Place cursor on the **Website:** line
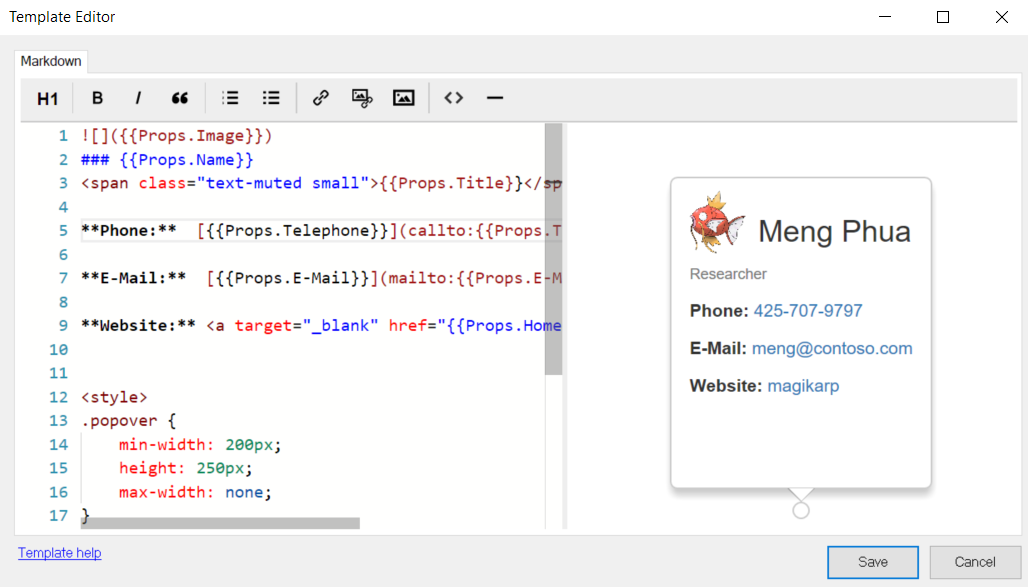The image size is (1028, 587). pyautogui.click(x=321, y=326)
